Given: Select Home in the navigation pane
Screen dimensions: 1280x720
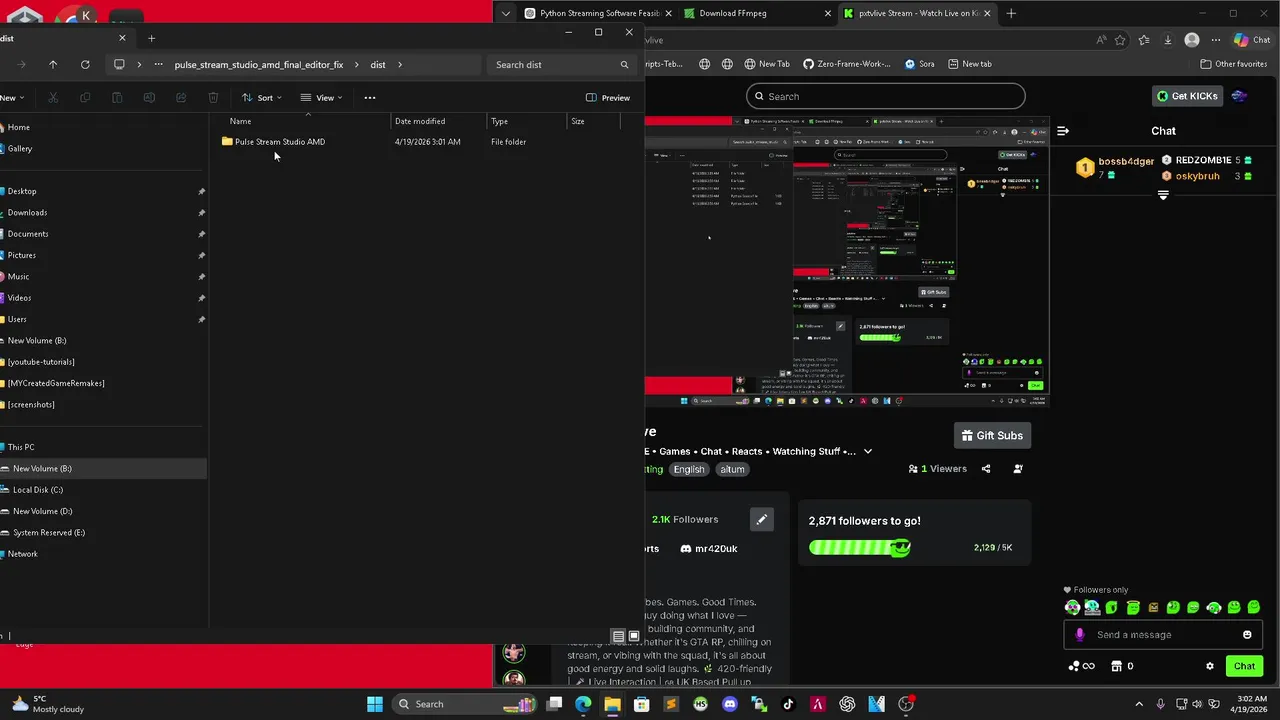Looking at the screenshot, I should [x=18, y=127].
